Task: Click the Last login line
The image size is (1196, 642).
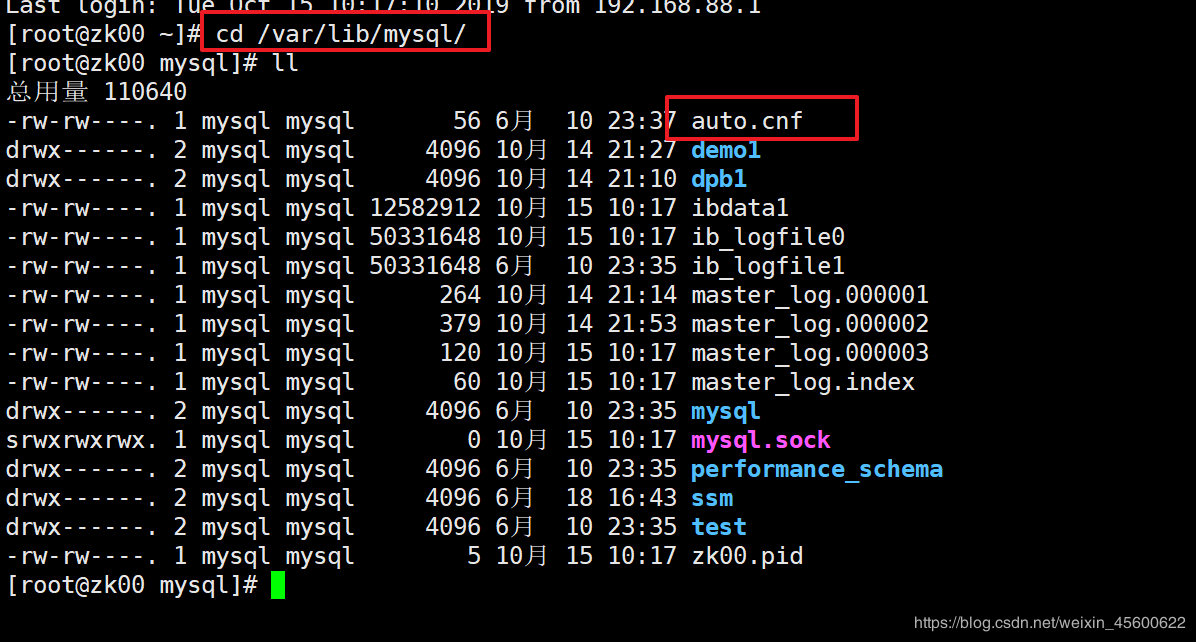Action: (384, 8)
